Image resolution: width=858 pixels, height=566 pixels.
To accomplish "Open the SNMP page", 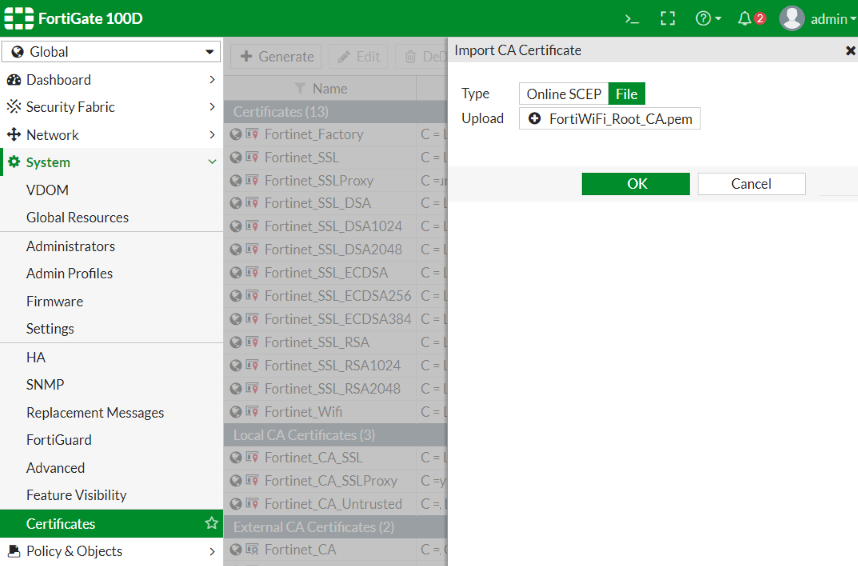I will tap(45, 384).
